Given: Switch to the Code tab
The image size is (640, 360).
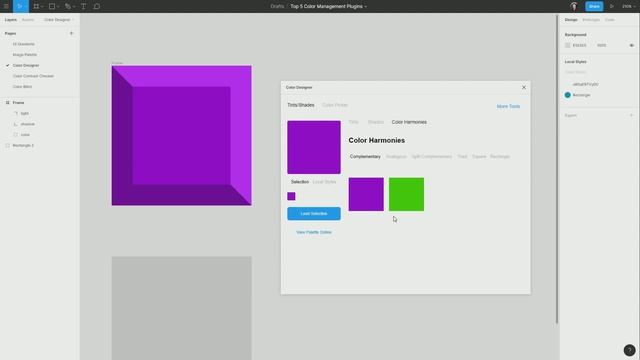Looking at the screenshot, I should coord(609,20).
